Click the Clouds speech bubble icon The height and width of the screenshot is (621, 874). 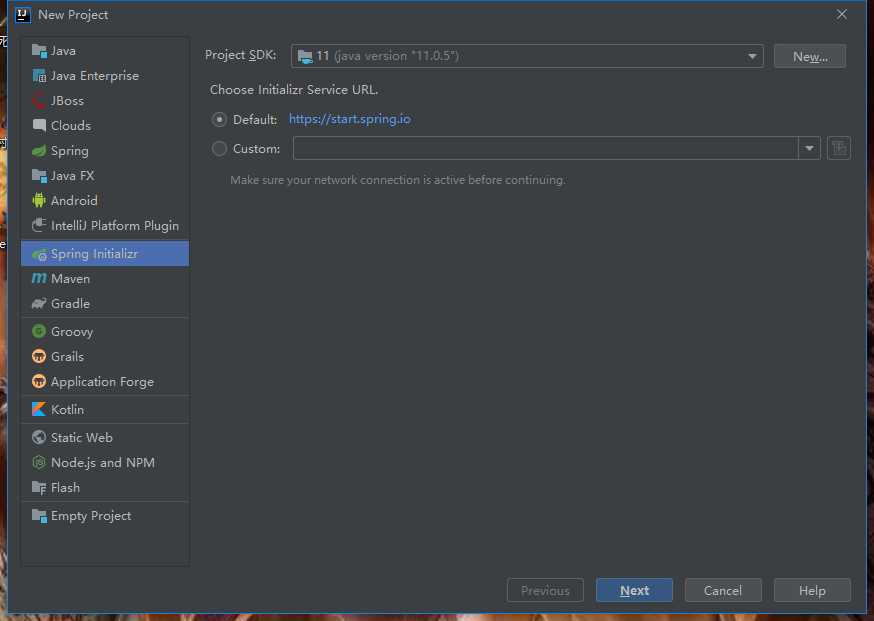39,125
